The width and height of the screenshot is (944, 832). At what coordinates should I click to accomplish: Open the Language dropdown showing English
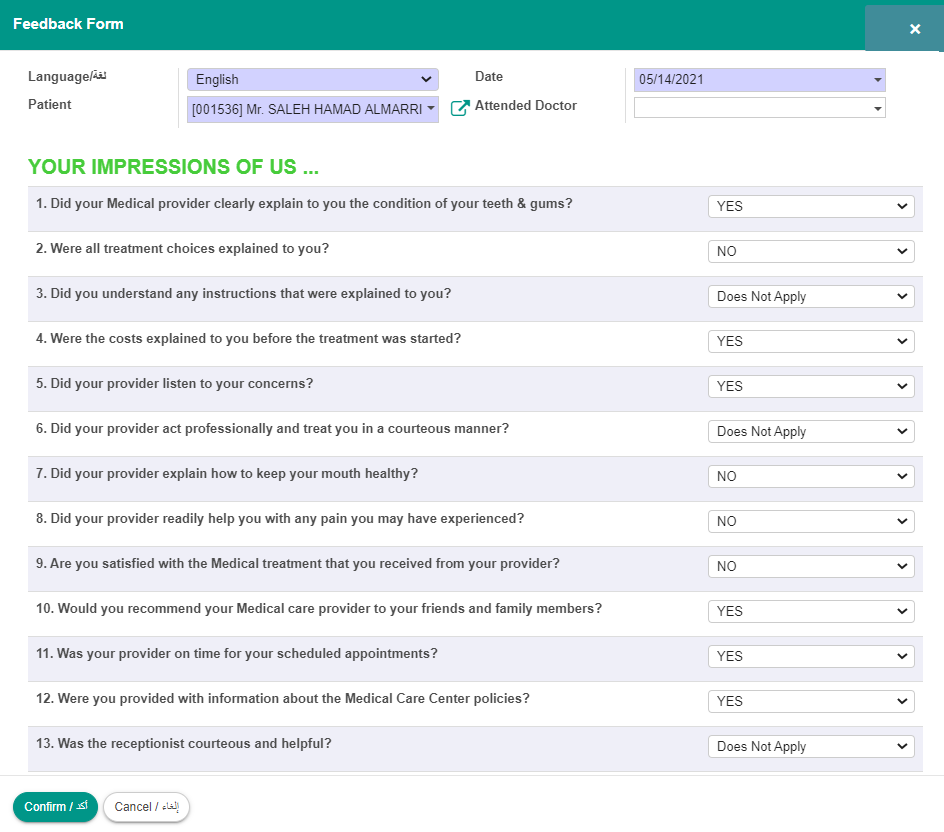pos(312,79)
